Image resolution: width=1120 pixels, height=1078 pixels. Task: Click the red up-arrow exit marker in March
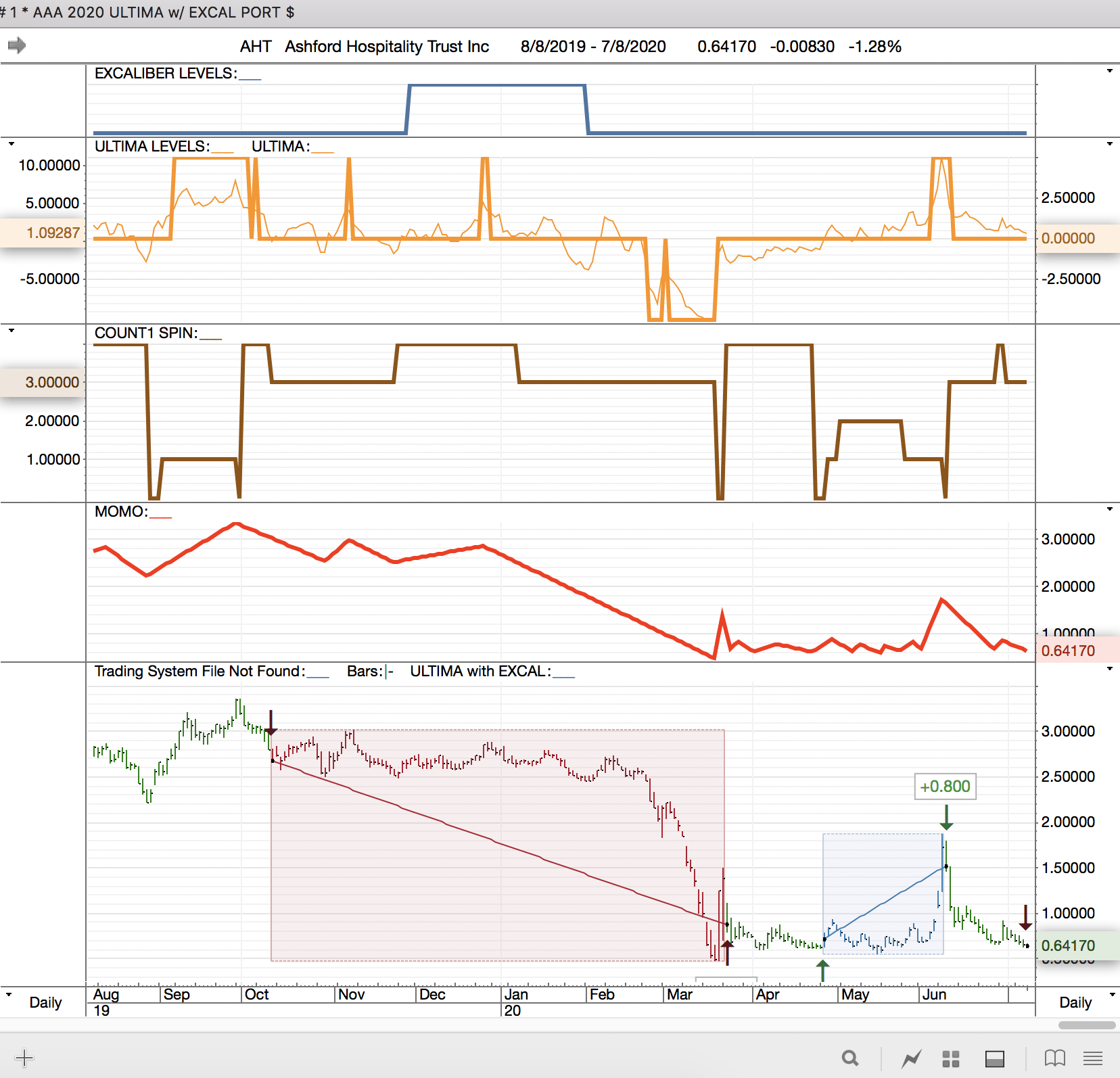727,952
